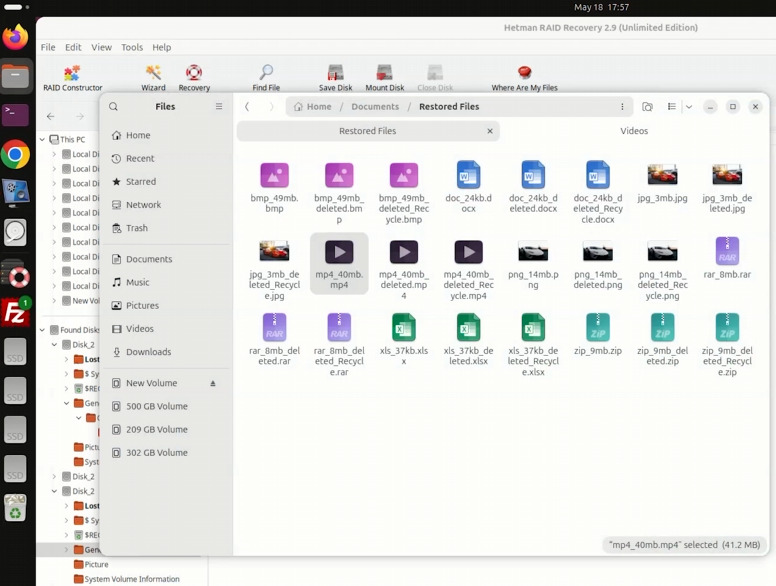
Task: Open Firefox from the dock
Action: 15,37
